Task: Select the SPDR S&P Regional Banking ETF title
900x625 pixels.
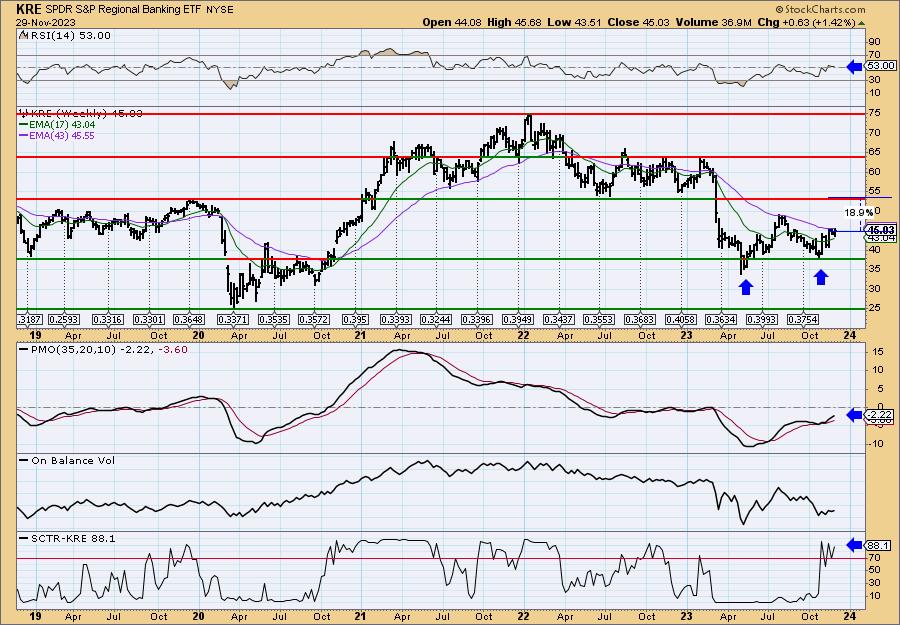Action: [x=122, y=10]
